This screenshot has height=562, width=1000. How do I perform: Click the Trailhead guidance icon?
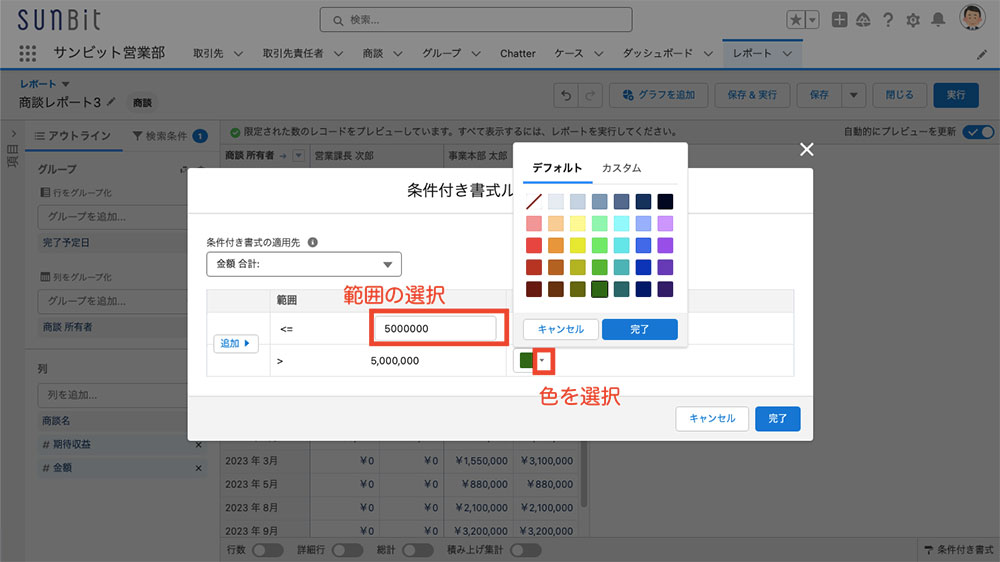coord(863,20)
